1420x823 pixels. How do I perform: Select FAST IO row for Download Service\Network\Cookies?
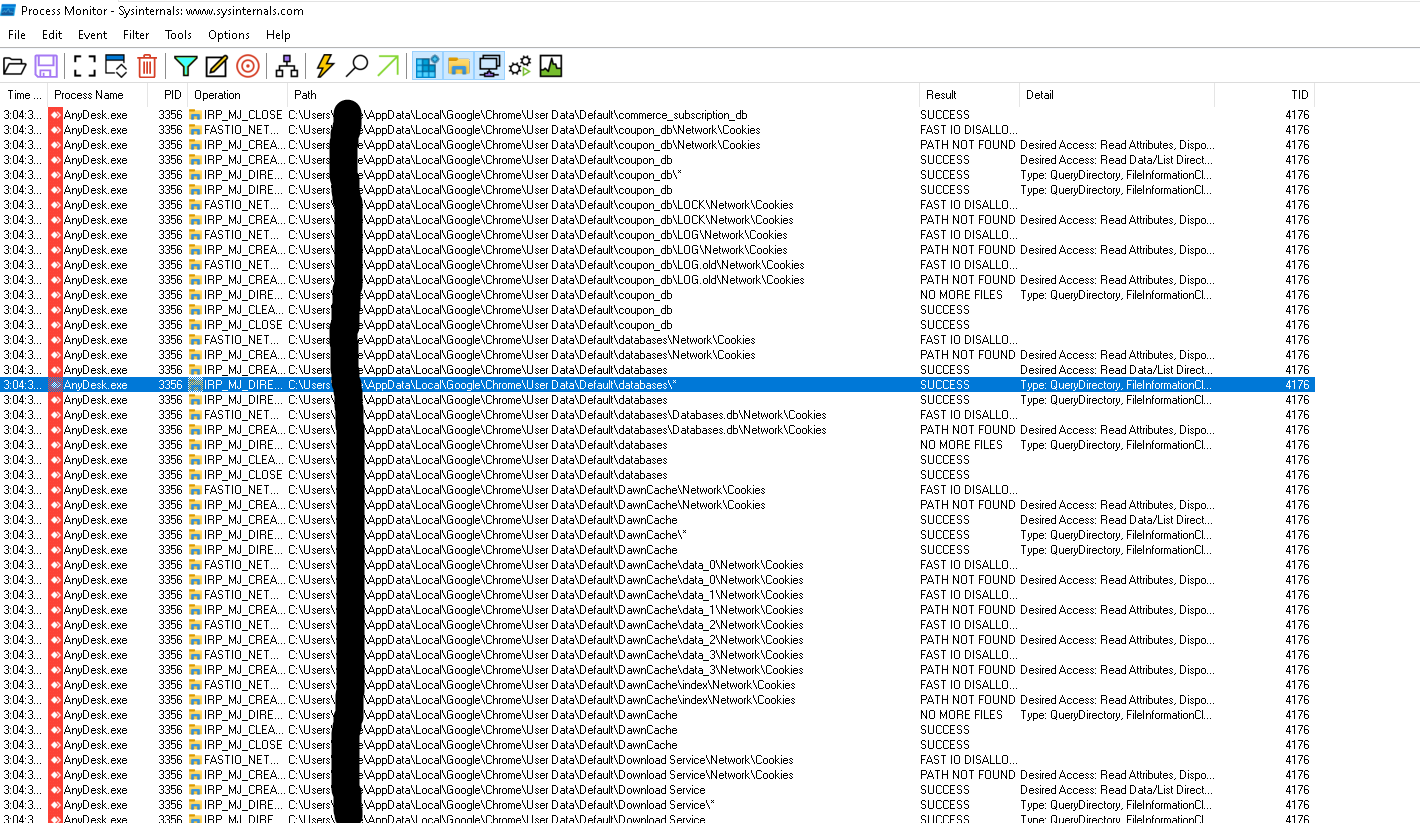tap(657, 760)
